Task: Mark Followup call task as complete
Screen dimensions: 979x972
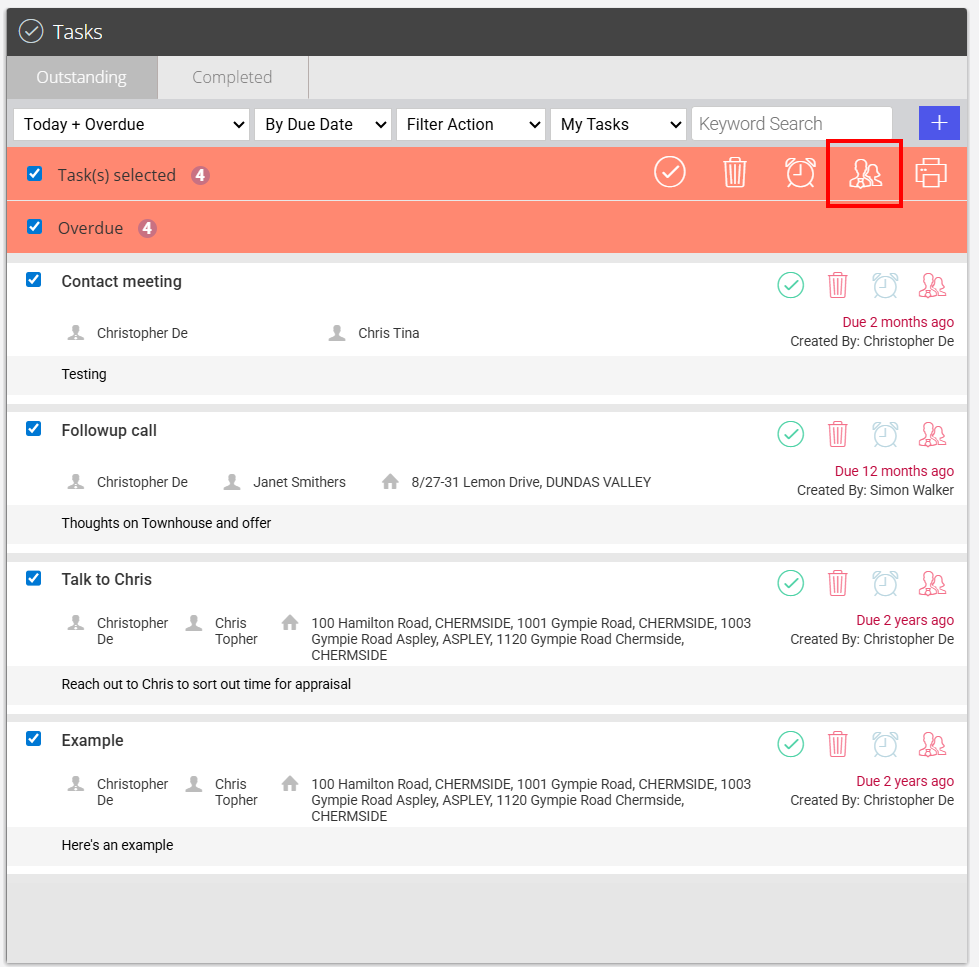Action: pyautogui.click(x=790, y=434)
